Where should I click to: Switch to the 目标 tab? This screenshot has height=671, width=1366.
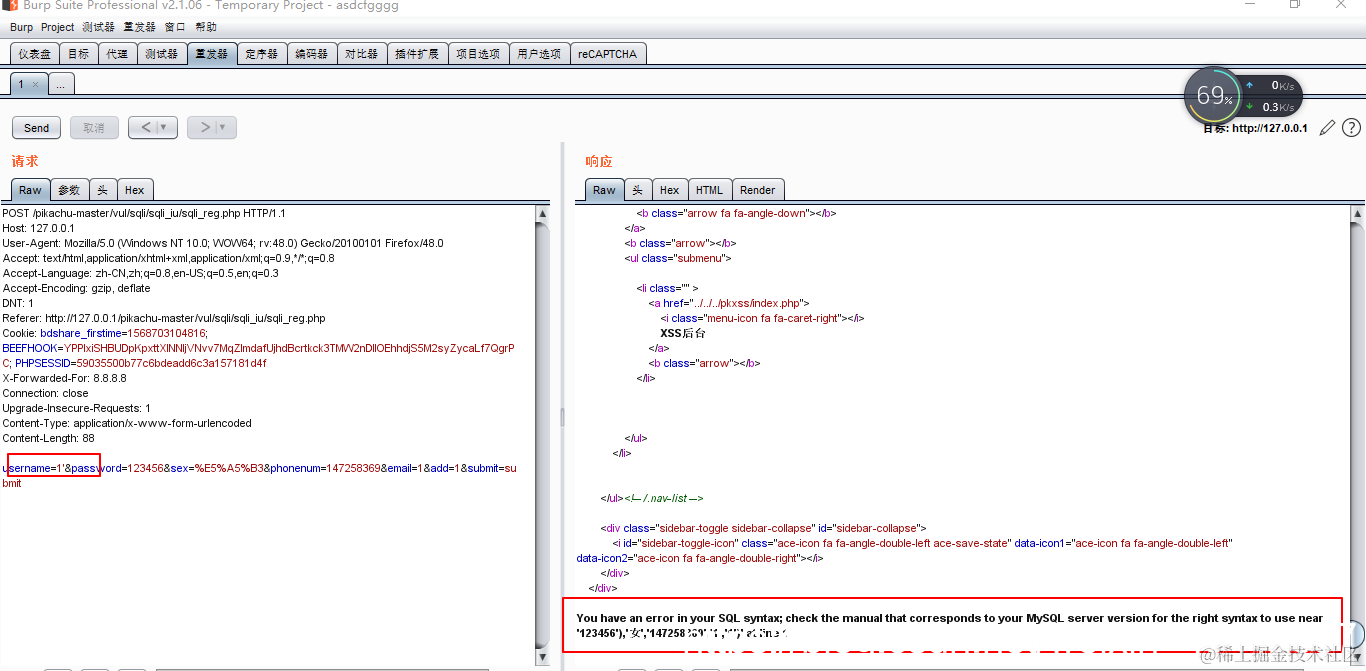79,54
